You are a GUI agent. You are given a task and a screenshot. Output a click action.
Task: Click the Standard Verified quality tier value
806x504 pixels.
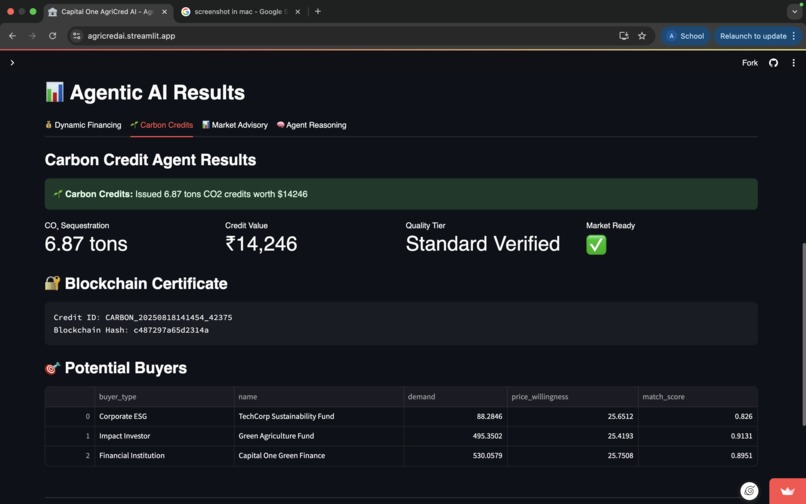click(x=483, y=244)
